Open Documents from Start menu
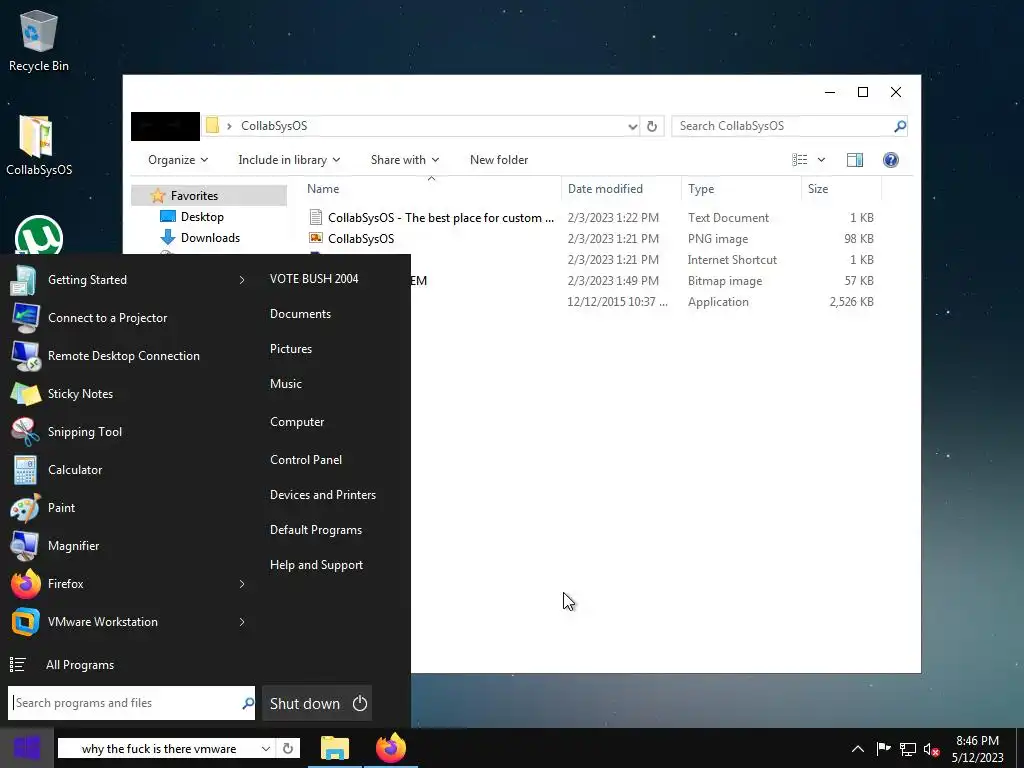Screen dimensions: 1024x768 pos(300,314)
